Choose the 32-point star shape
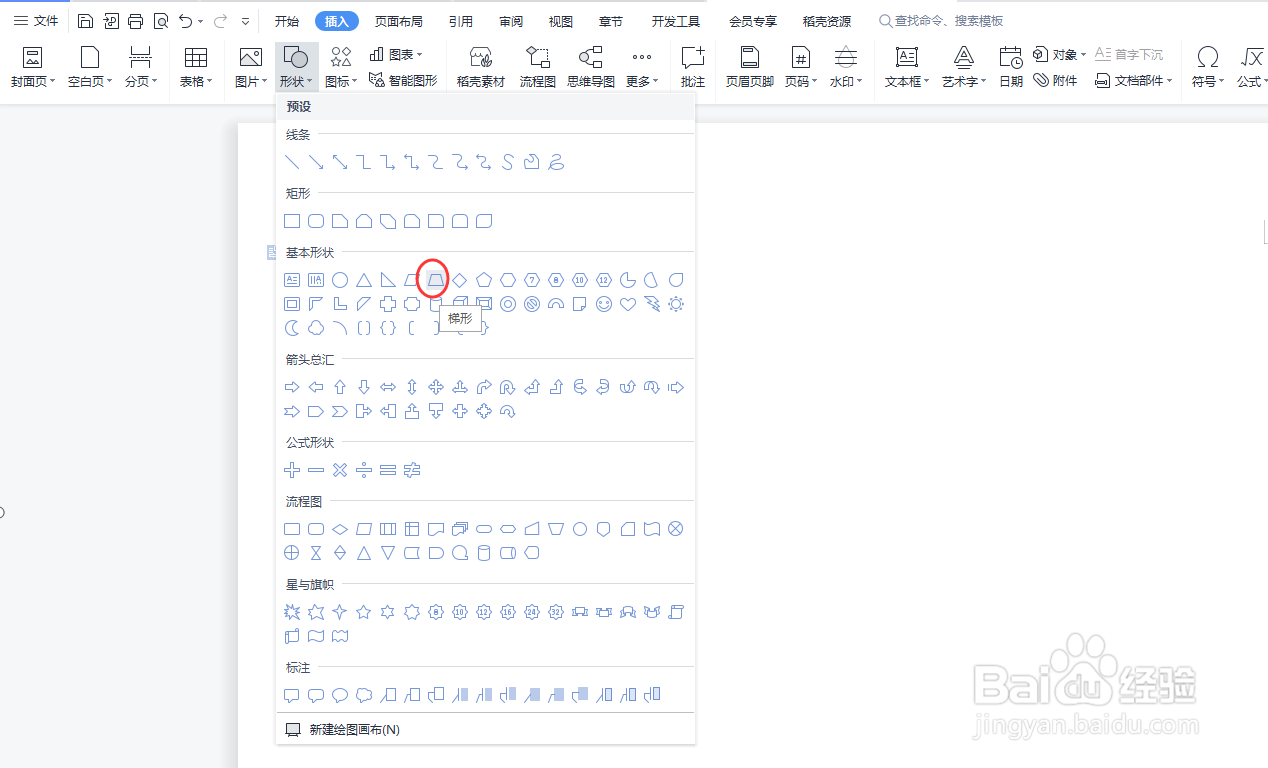This screenshot has width=1268, height=768. 556,612
